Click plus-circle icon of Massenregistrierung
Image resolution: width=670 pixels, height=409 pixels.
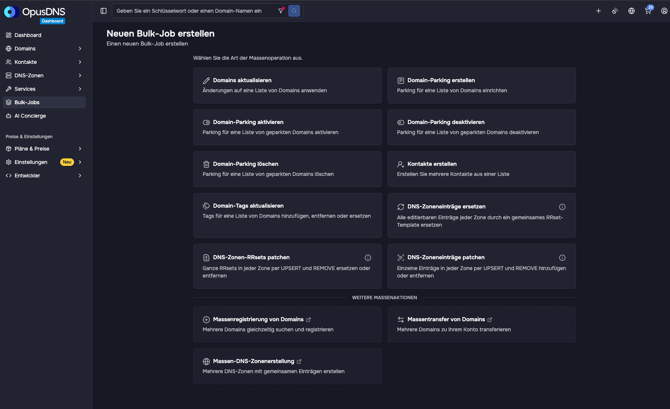pos(206,320)
